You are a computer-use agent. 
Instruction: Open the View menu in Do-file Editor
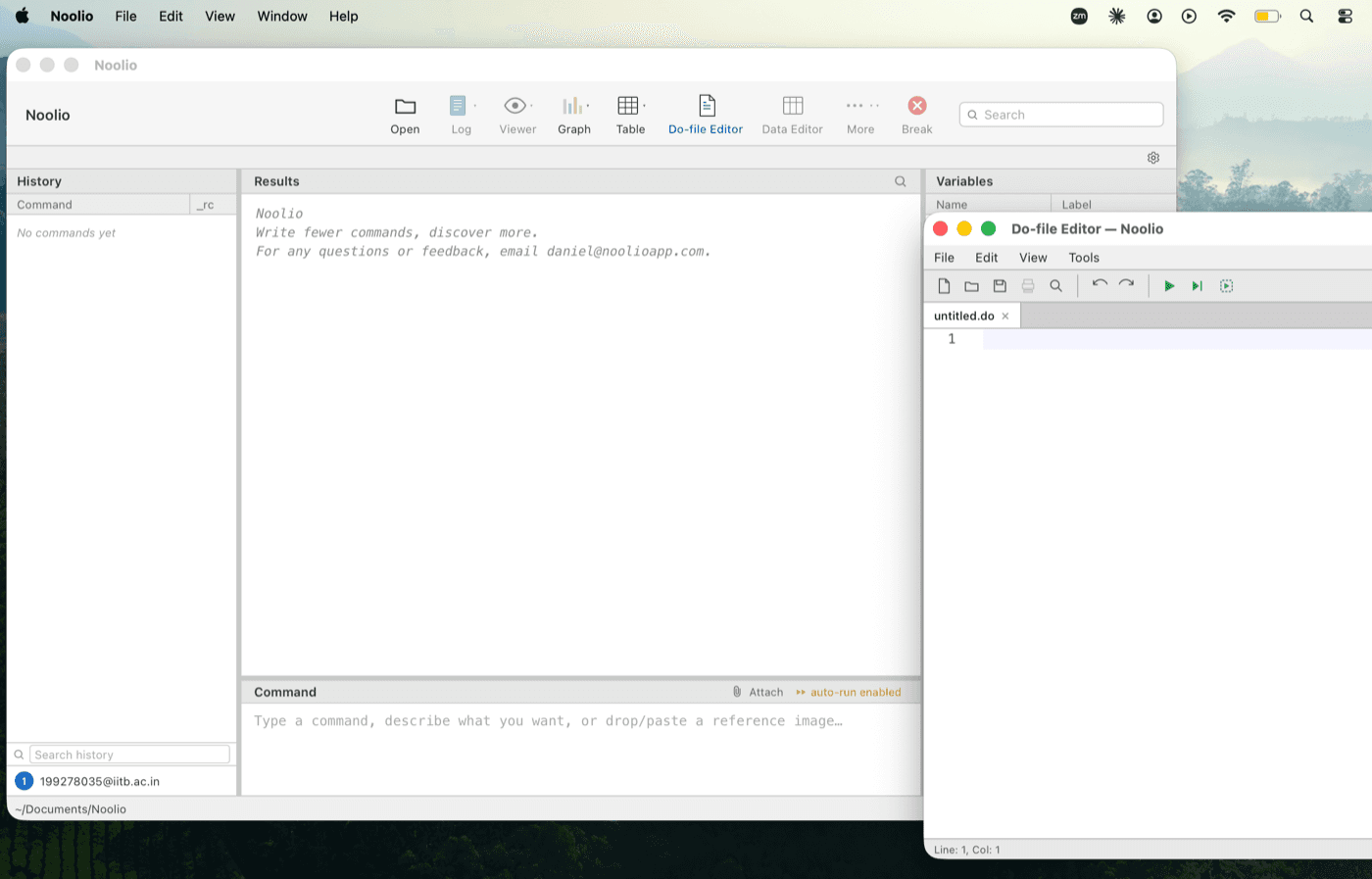pos(1033,258)
